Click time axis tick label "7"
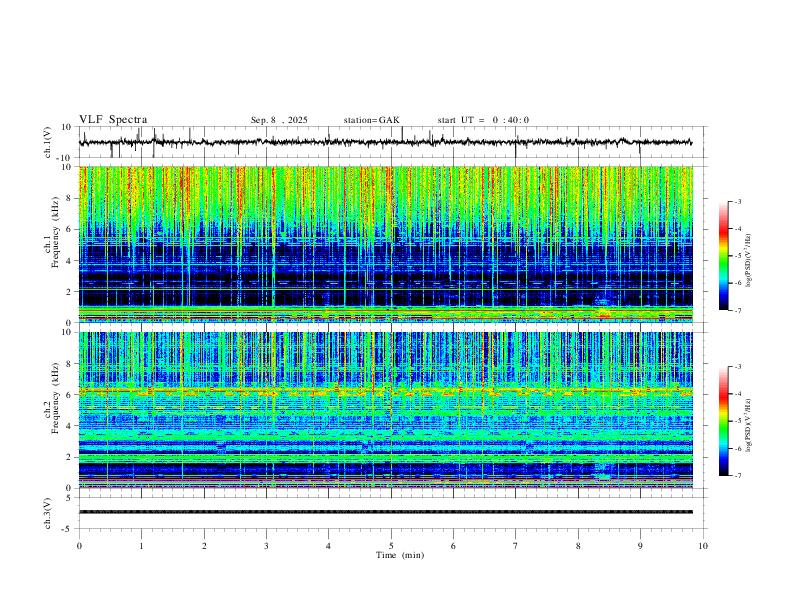 (516, 546)
